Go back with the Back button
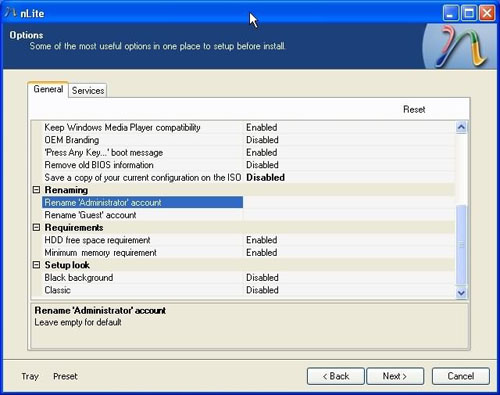 click(x=335, y=376)
